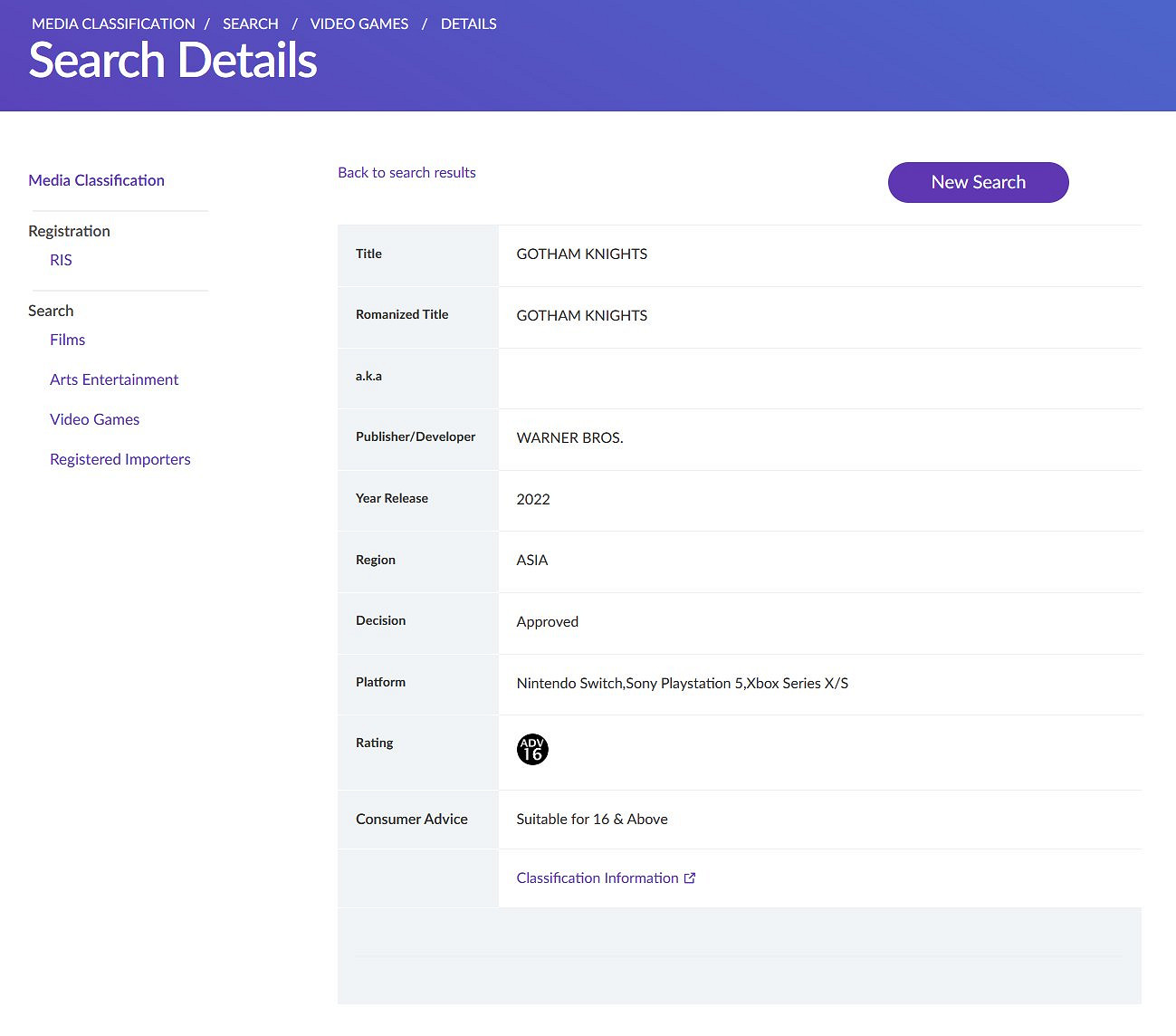Screen dimensions: 1176x1036
Task: Select the RIS link under Registration
Action: (x=61, y=261)
